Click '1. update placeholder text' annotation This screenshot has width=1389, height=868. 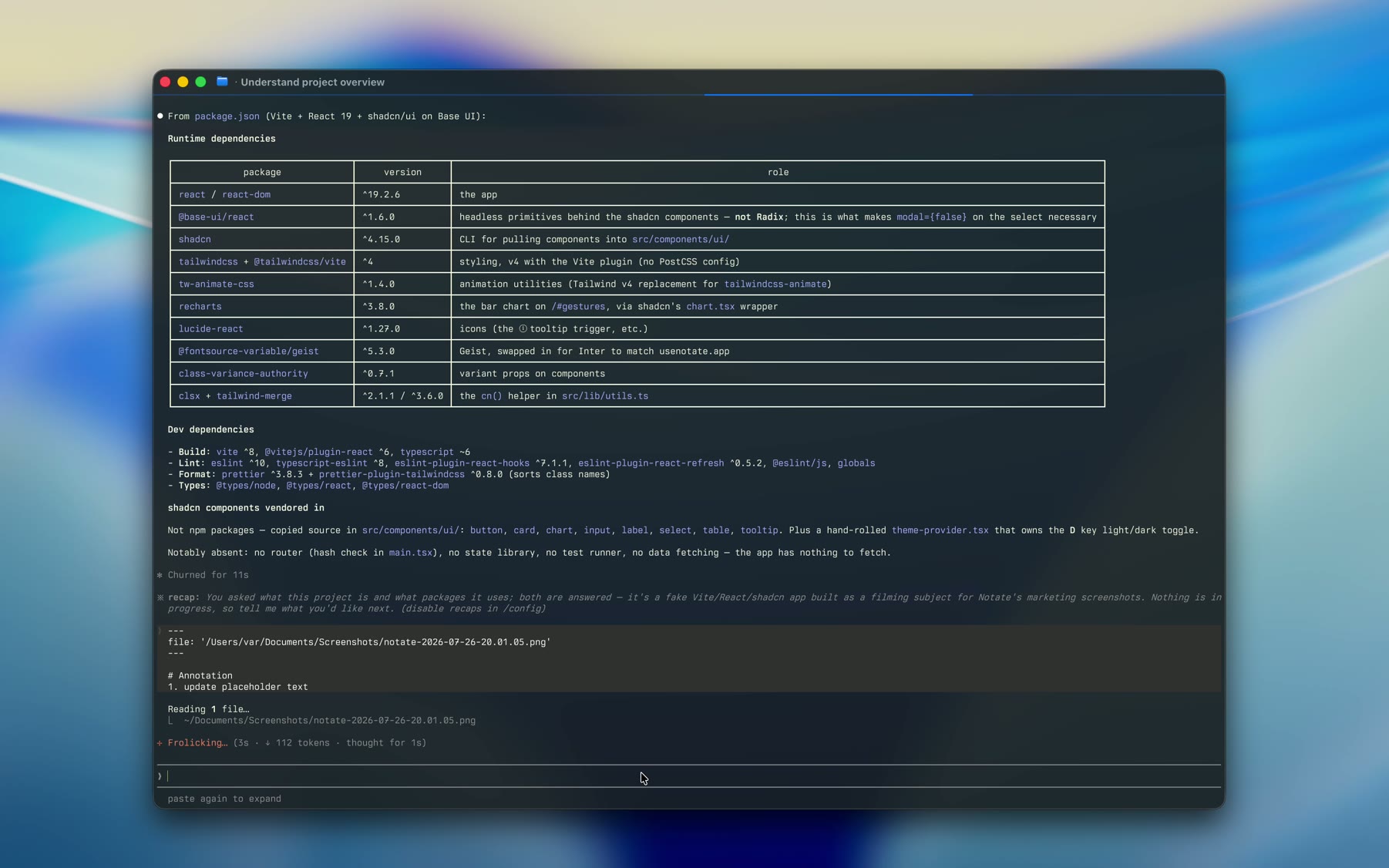tap(237, 687)
